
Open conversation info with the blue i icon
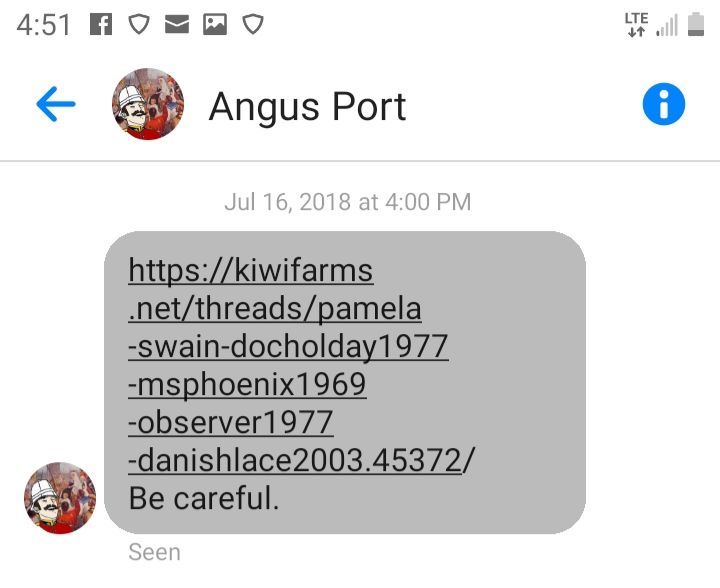click(664, 104)
